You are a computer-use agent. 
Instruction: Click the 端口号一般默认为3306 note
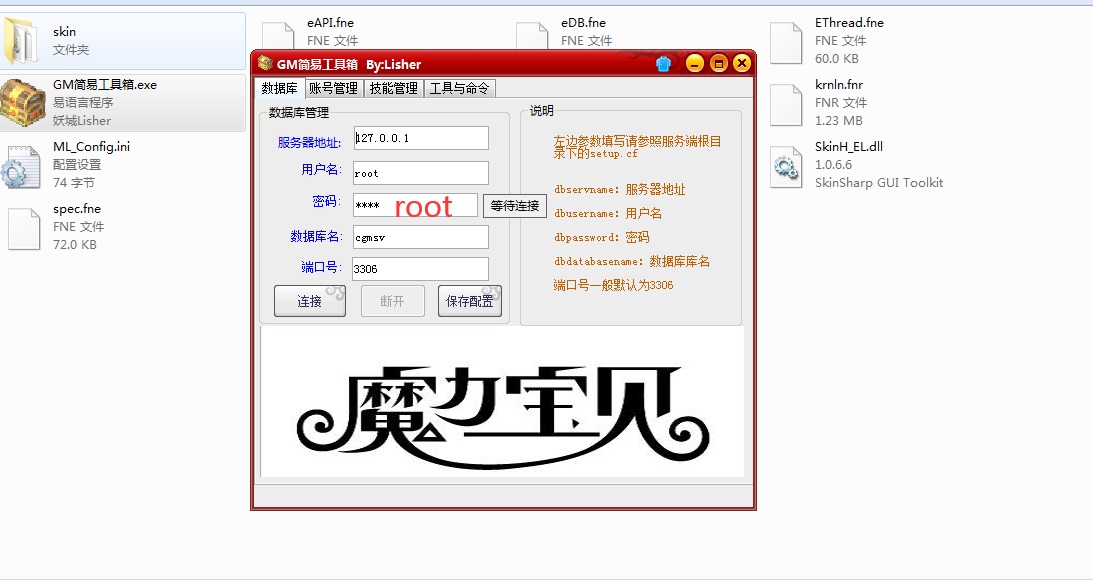613,285
